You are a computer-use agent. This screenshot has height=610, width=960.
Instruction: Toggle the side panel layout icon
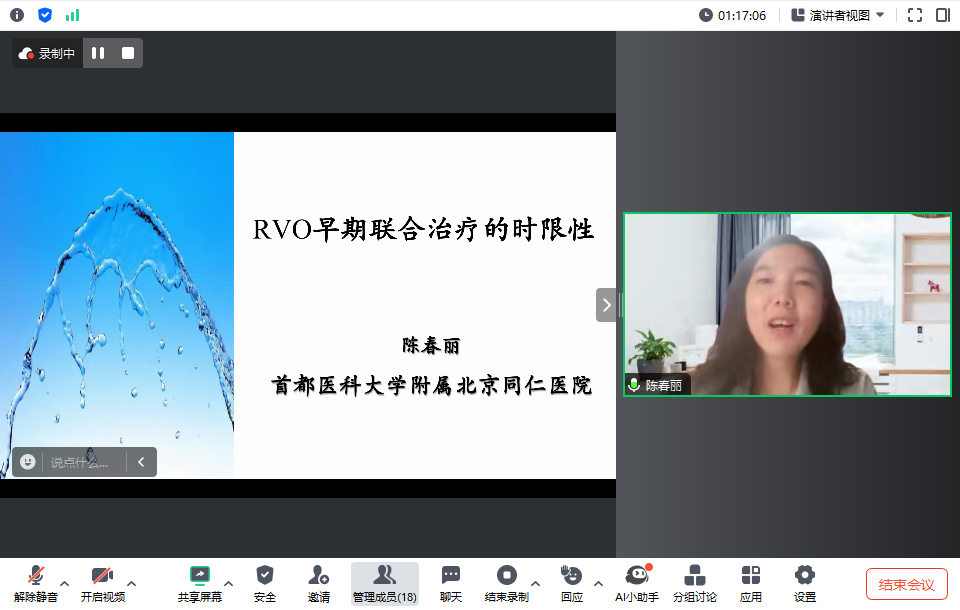(x=943, y=15)
